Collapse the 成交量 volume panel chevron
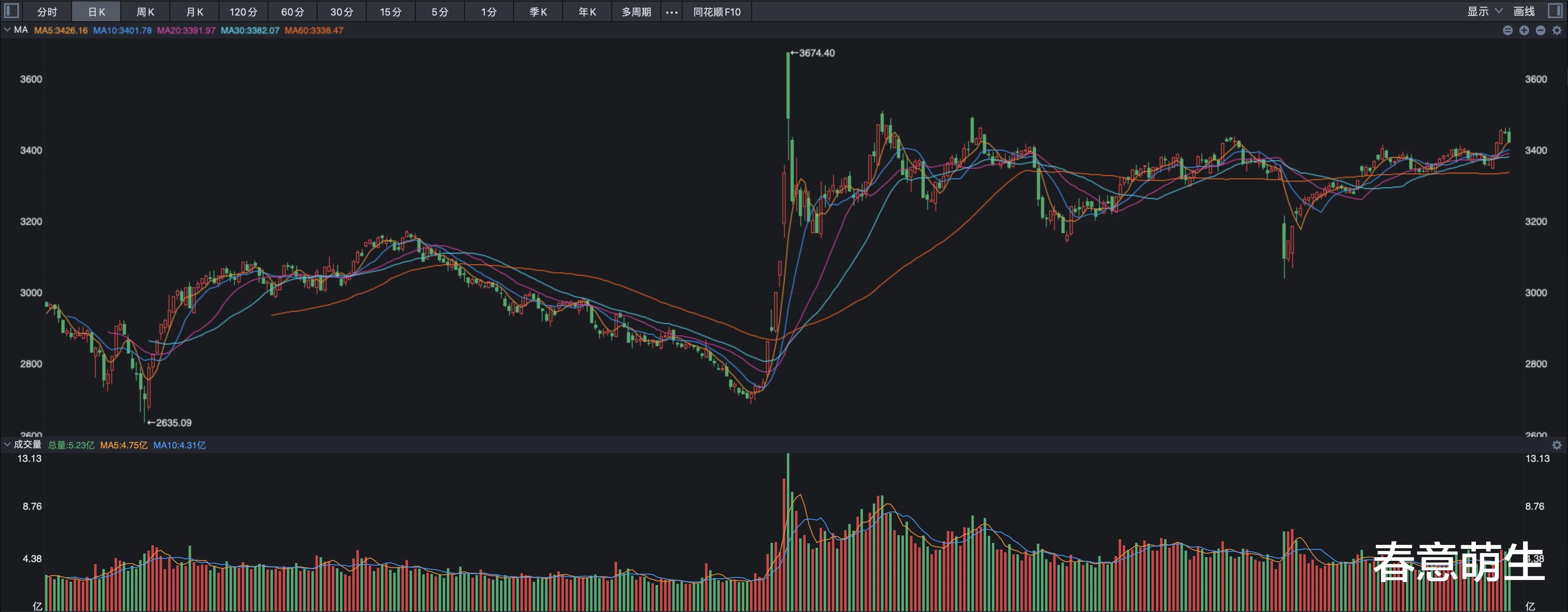Viewport: 1568px width, 612px height. point(7,445)
